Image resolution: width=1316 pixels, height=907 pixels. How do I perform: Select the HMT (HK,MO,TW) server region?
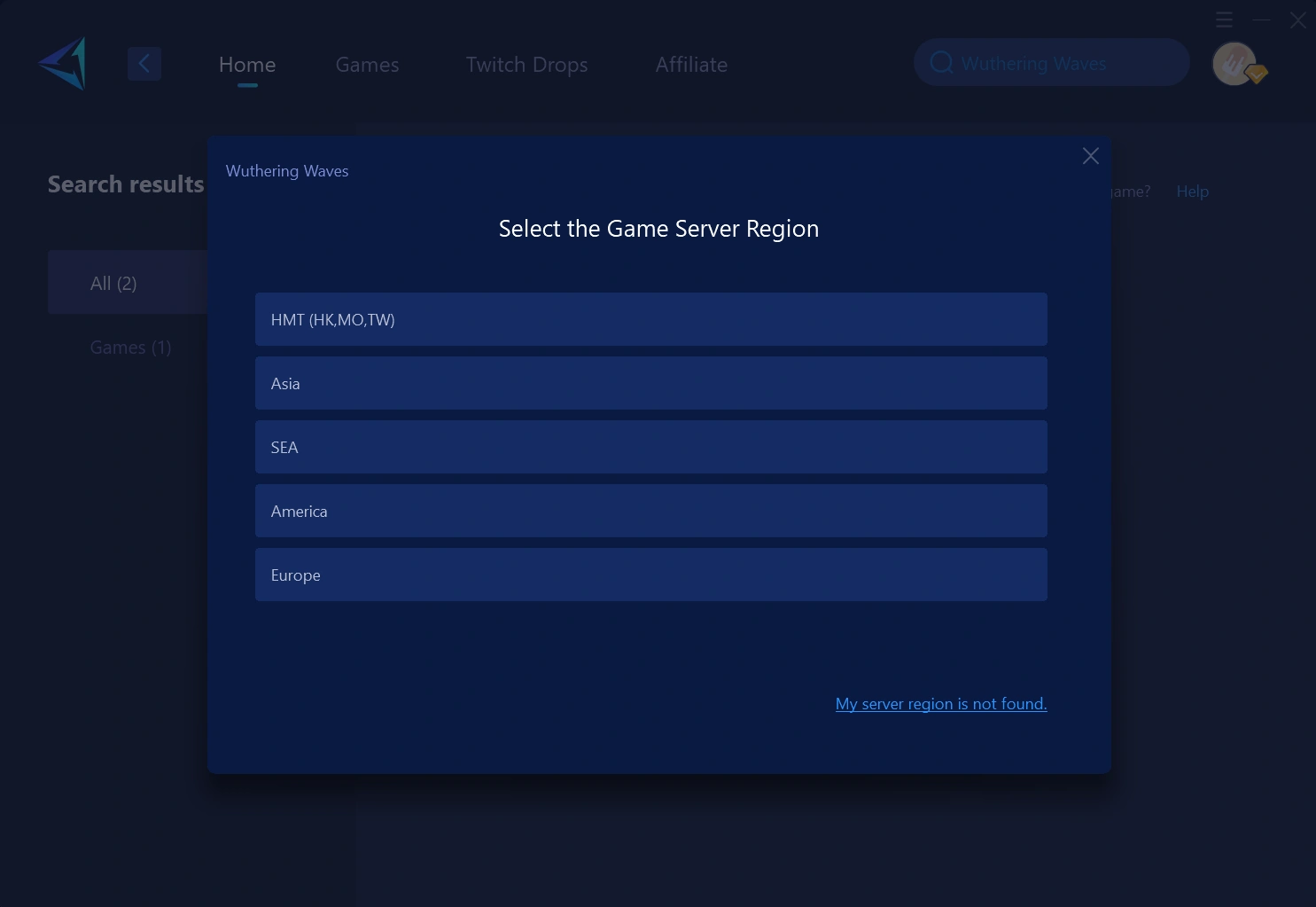[x=651, y=319]
